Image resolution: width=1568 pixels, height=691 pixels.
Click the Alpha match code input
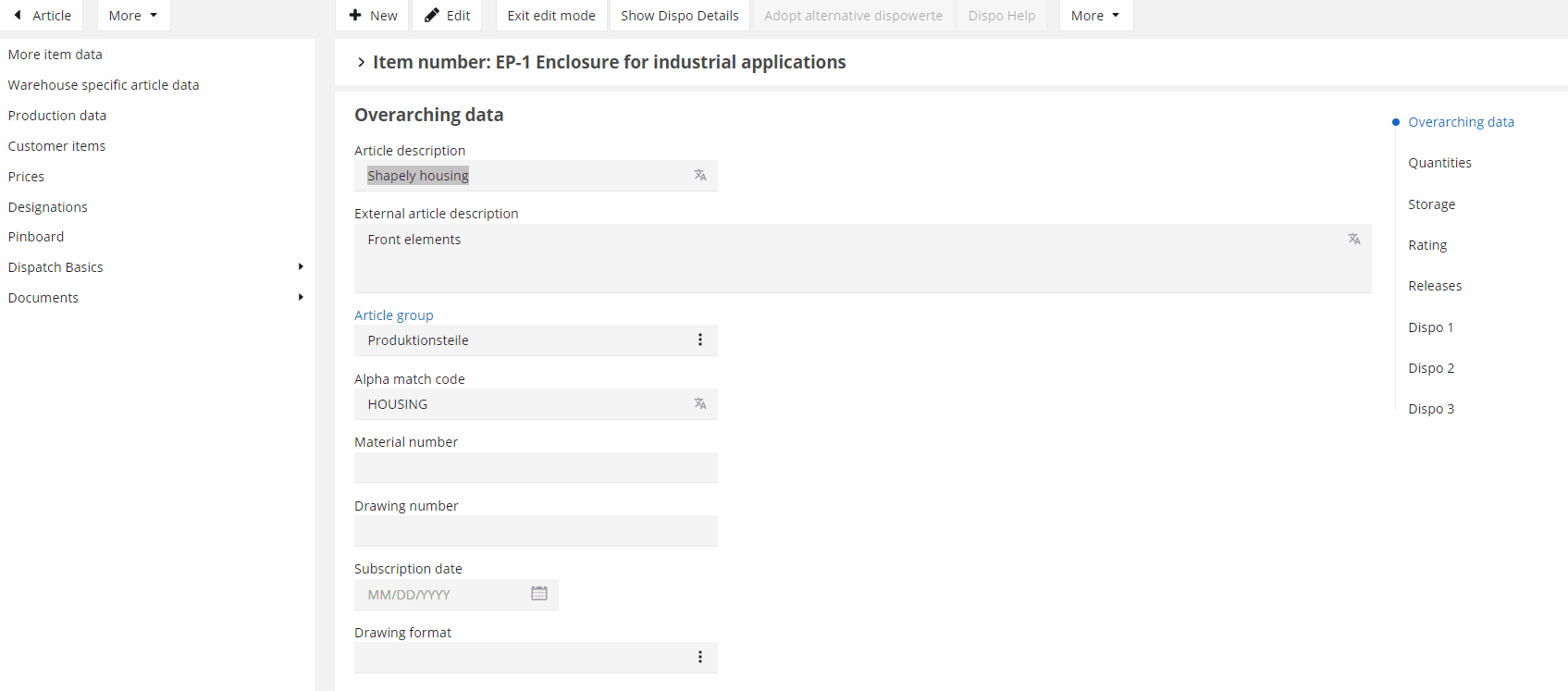536,404
